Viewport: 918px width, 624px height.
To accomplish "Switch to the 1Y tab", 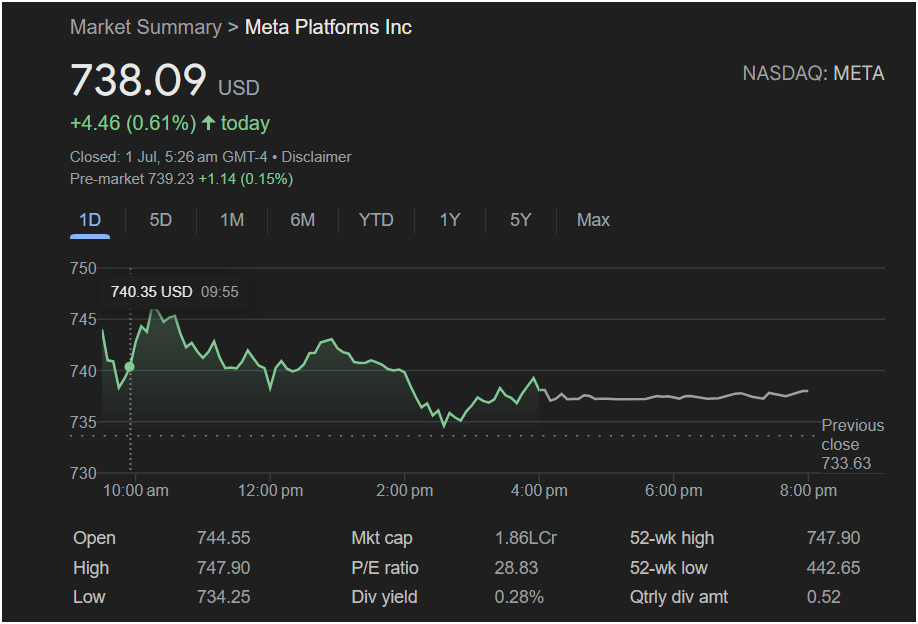I will coord(450,220).
